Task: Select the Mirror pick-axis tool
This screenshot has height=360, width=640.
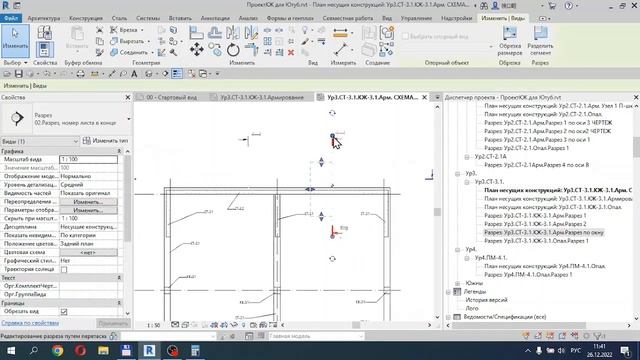Action: 233,33
